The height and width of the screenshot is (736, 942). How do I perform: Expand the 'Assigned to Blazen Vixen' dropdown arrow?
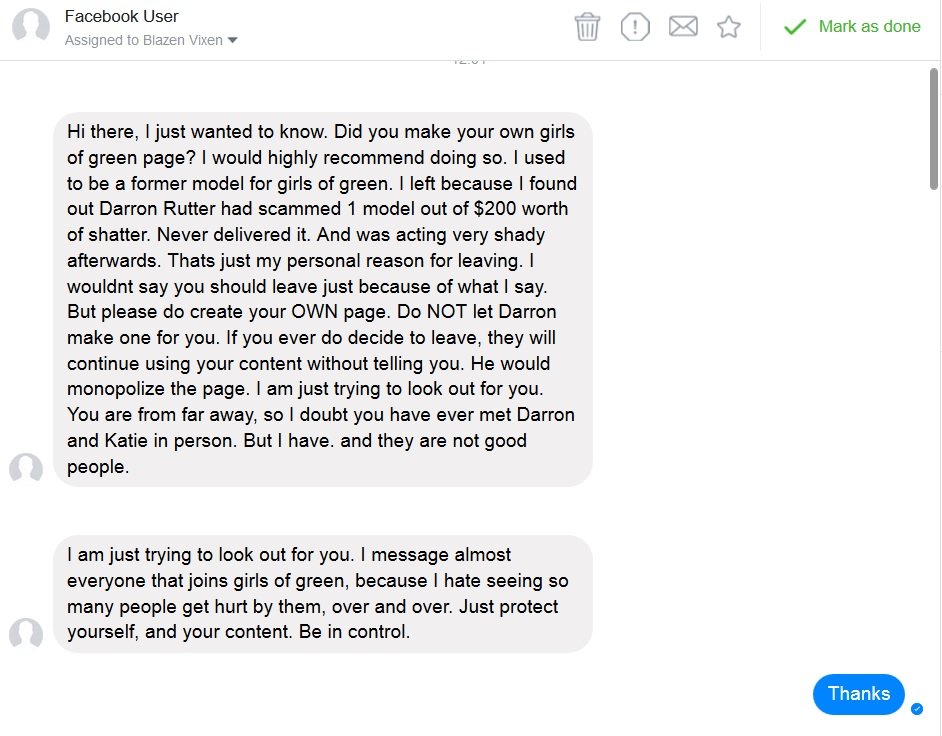[233, 41]
